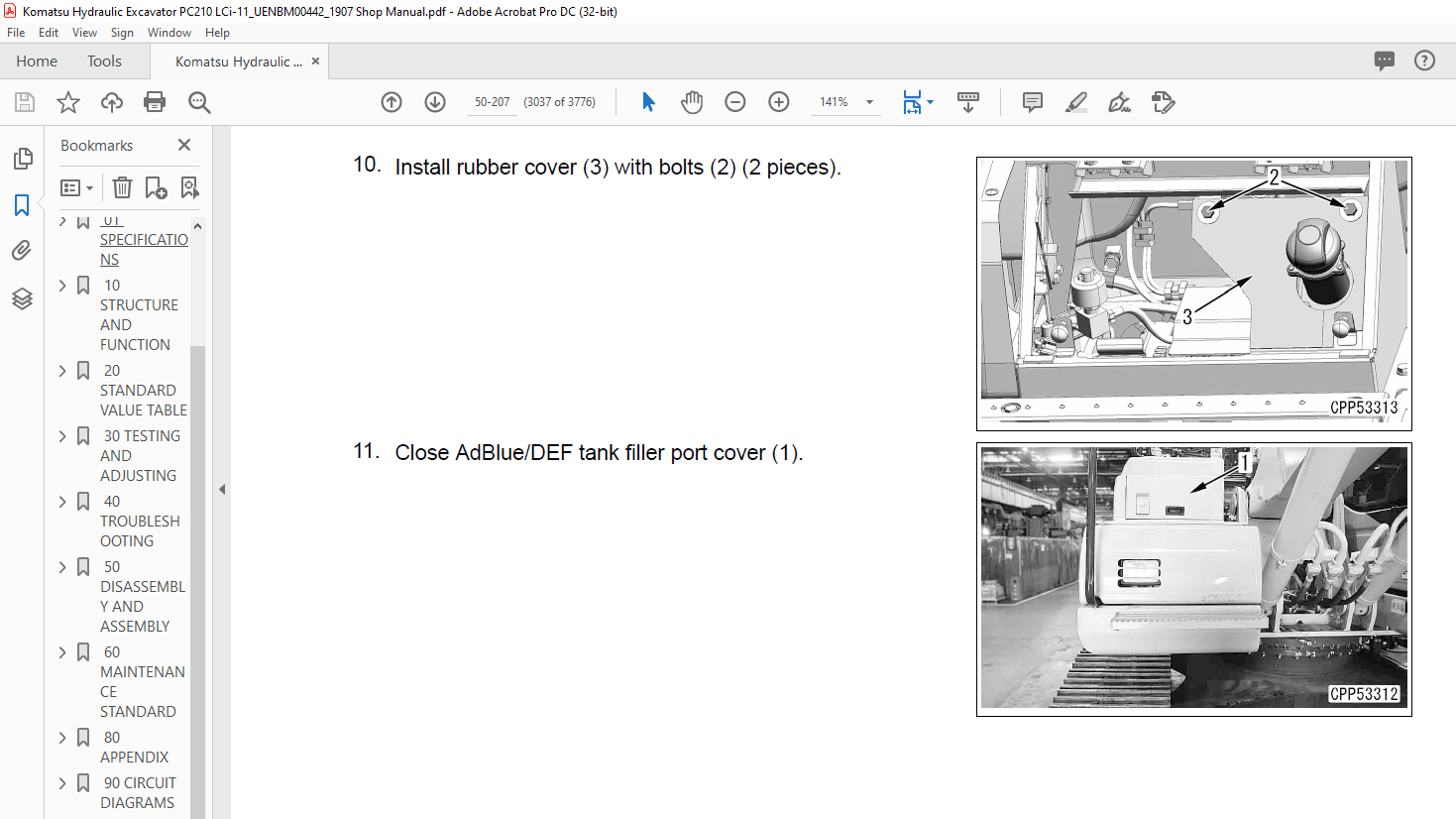
Task: Open chat notifications speech bubble icon
Action: coord(1385,60)
